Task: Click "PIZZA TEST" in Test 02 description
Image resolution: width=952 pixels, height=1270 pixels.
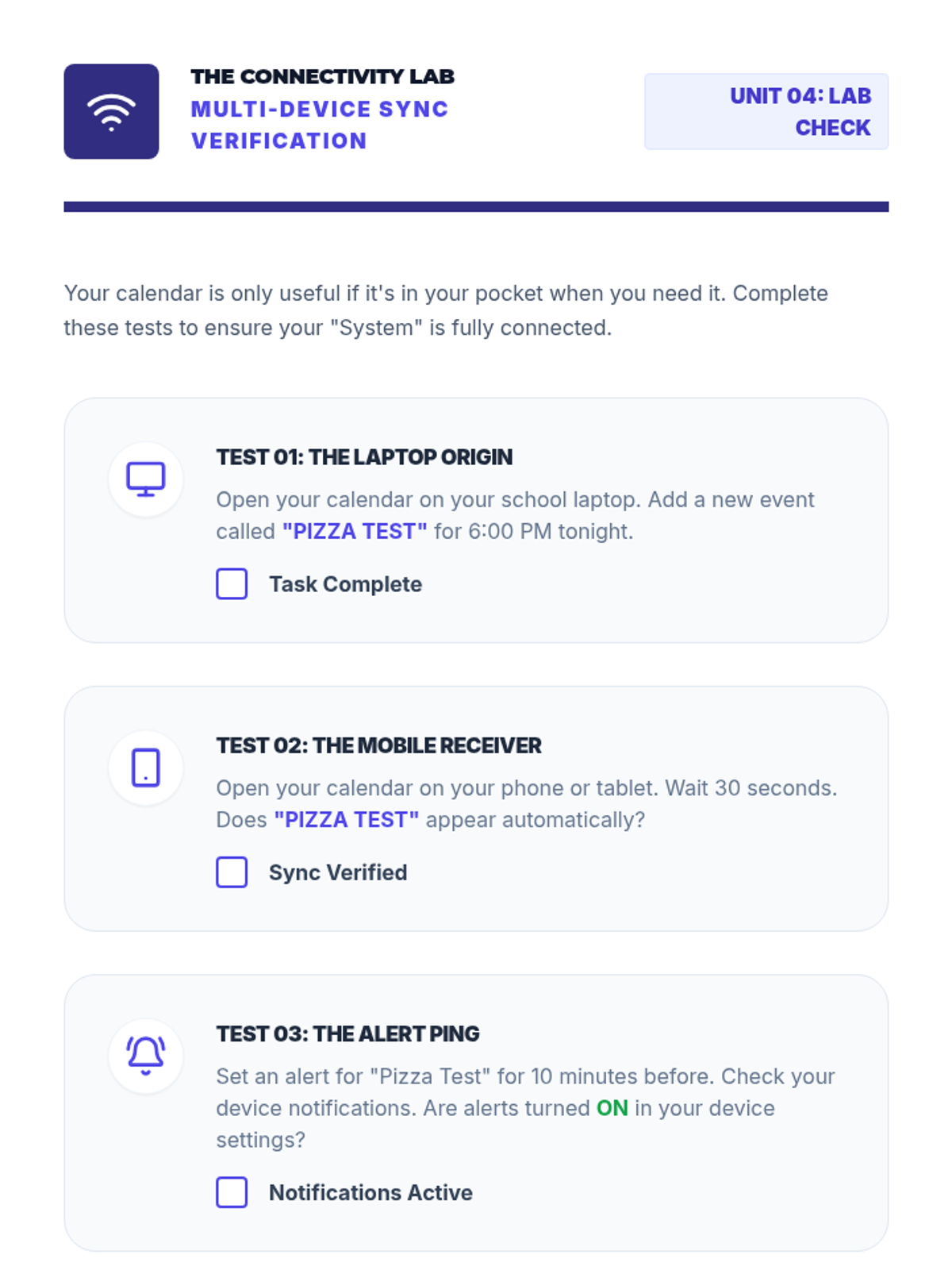Action: [346, 819]
